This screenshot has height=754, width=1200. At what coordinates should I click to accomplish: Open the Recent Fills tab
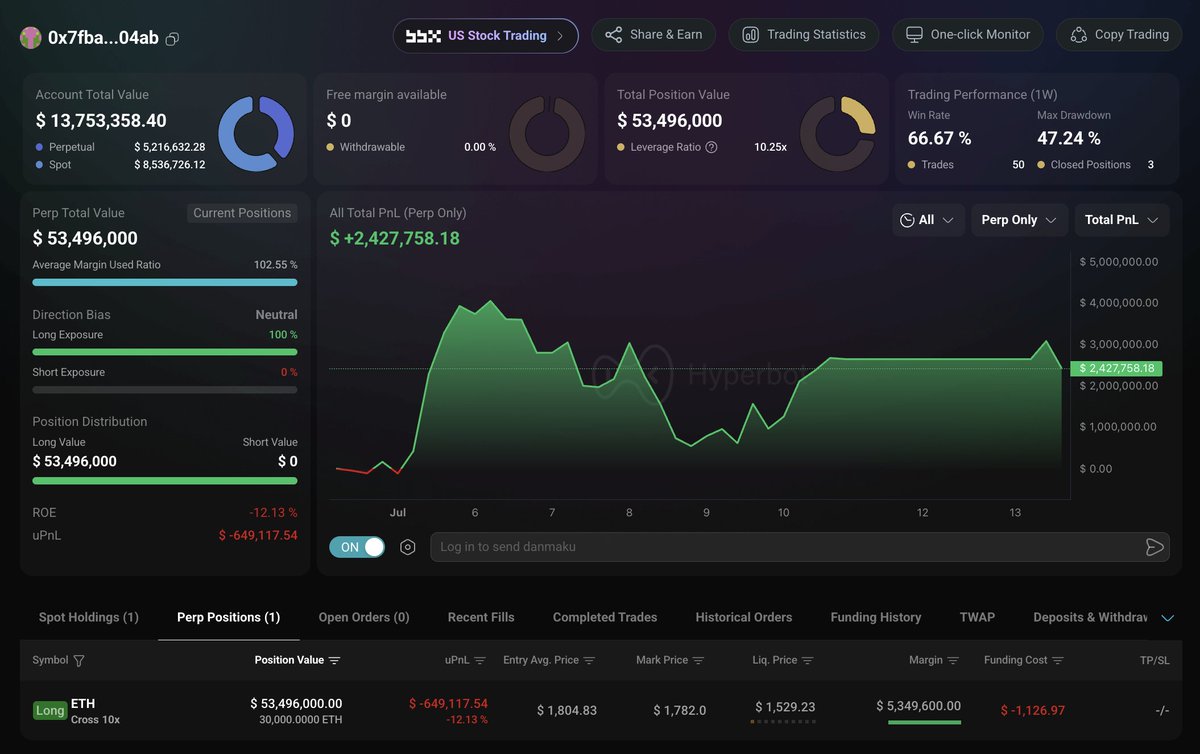(x=481, y=617)
